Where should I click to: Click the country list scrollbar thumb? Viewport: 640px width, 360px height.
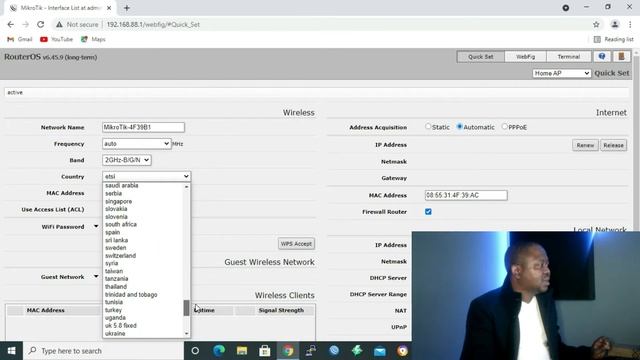(187, 308)
